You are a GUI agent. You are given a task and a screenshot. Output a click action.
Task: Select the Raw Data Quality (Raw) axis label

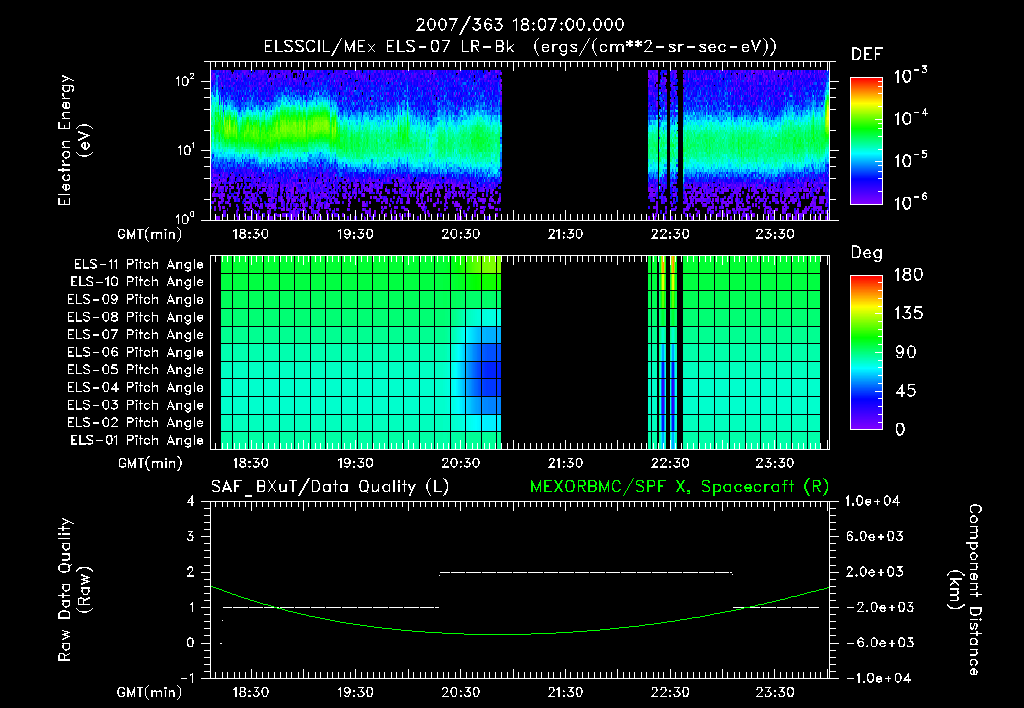(x=74, y=590)
